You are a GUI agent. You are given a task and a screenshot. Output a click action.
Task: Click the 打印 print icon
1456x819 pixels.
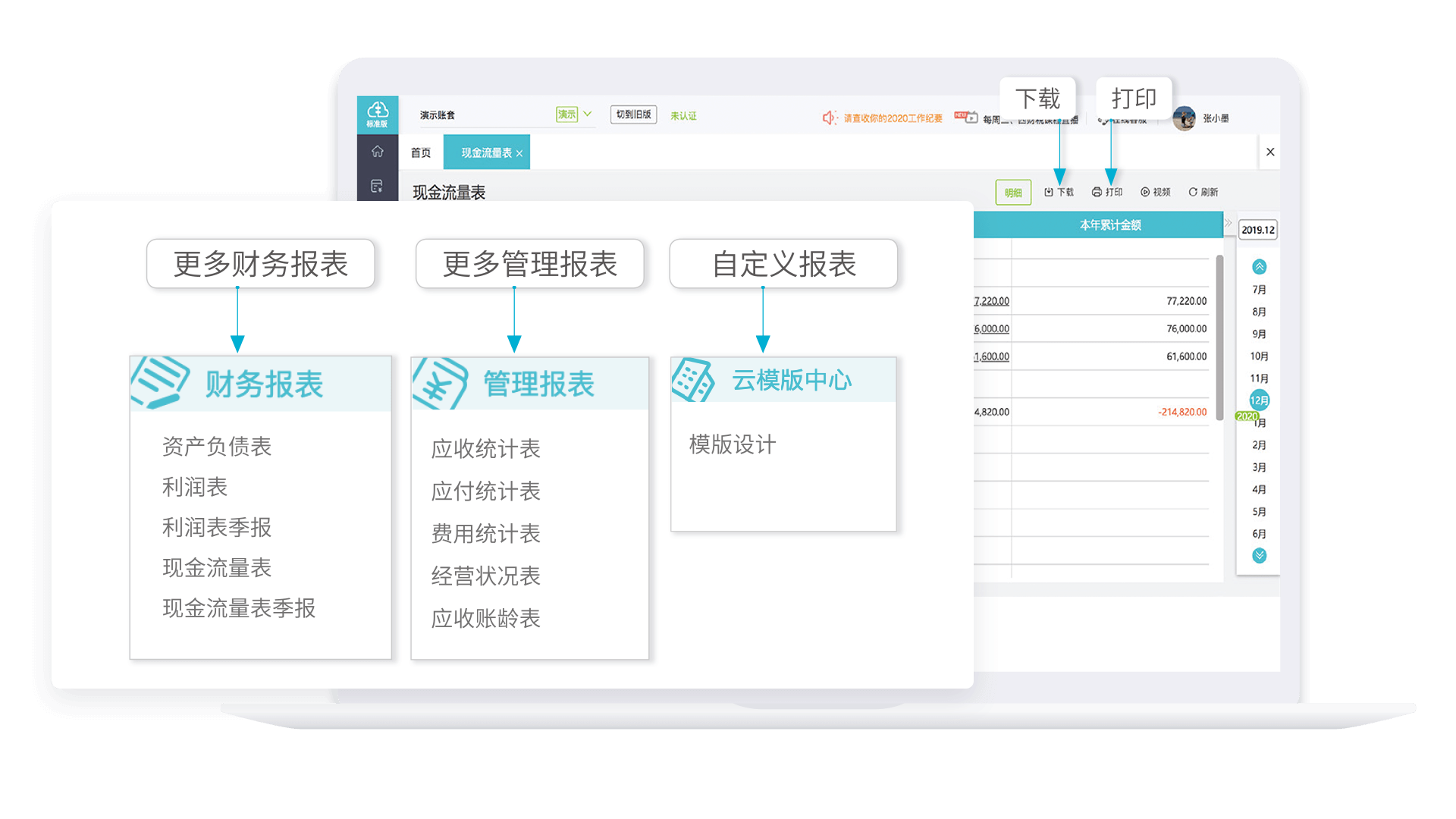coord(1097,192)
